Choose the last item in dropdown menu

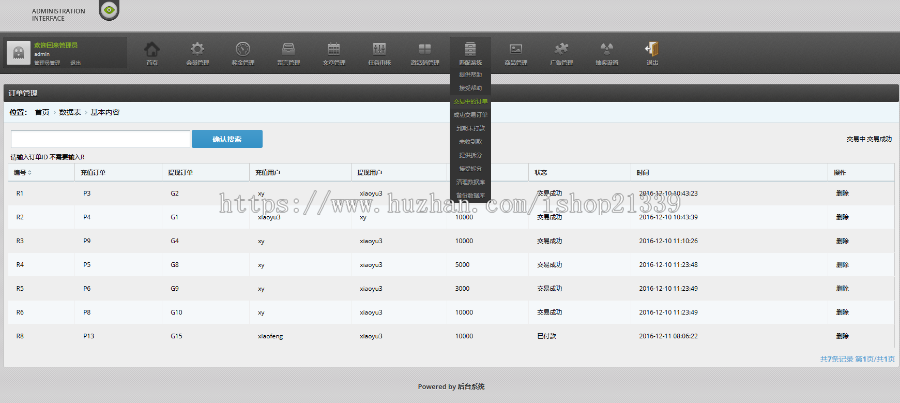[x=470, y=195]
